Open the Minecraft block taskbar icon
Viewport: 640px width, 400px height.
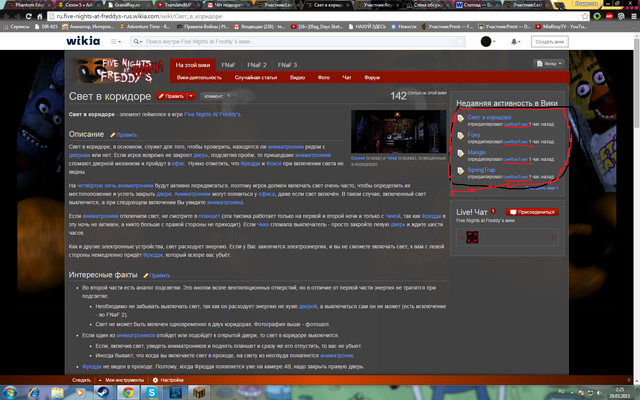tap(200, 393)
